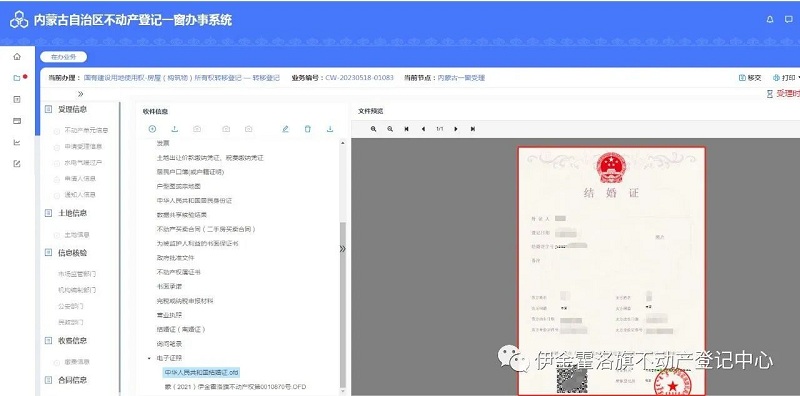Image resolution: width=800 pixels, height=396 pixels.
Task: Collapse materials list with the double chevron
Action: (342, 249)
